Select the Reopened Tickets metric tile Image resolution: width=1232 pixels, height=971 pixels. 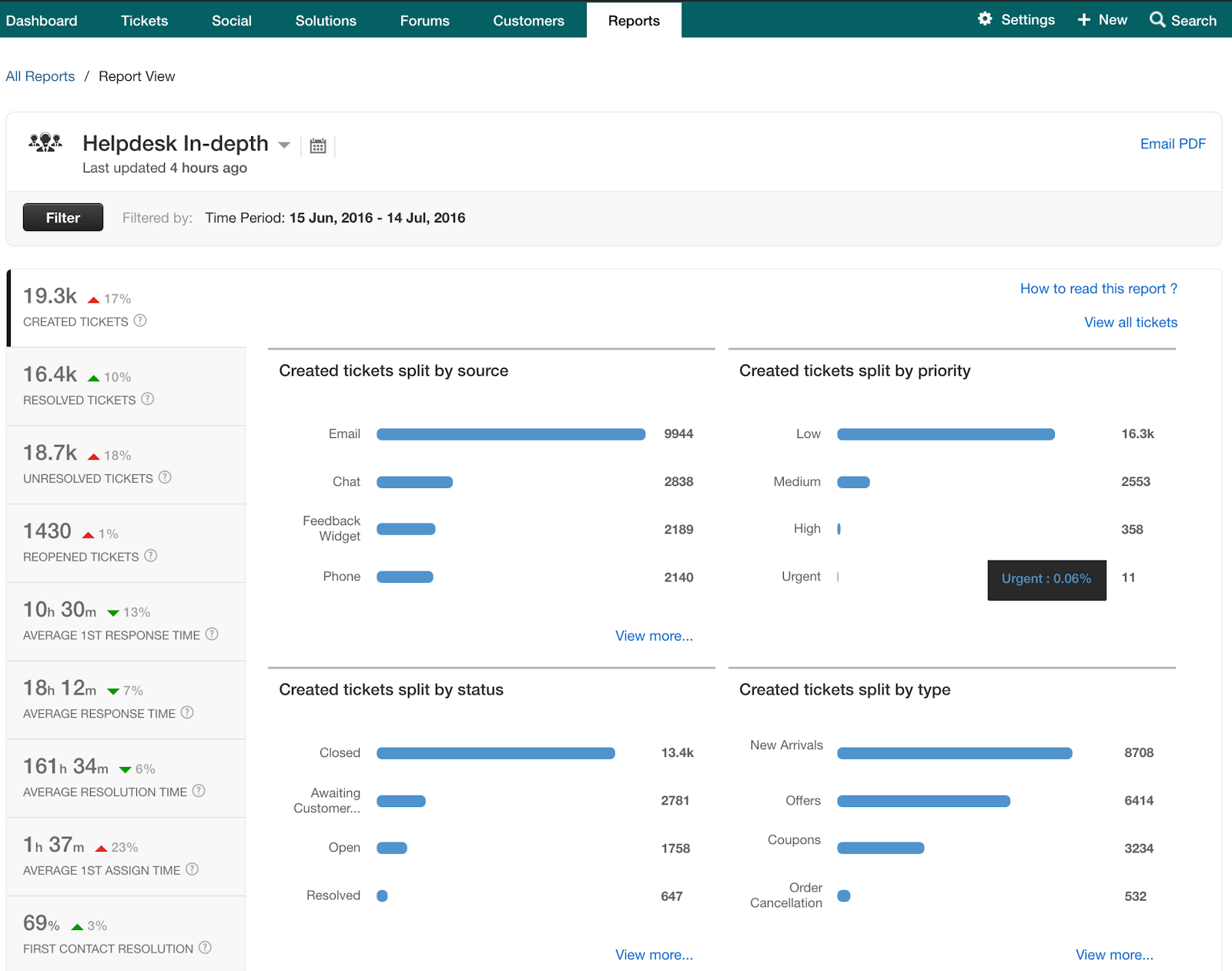pos(126,543)
